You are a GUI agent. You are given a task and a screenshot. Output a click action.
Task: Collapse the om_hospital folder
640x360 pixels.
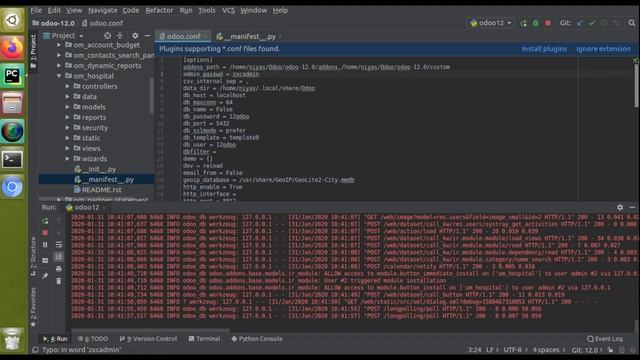point(59,76)
